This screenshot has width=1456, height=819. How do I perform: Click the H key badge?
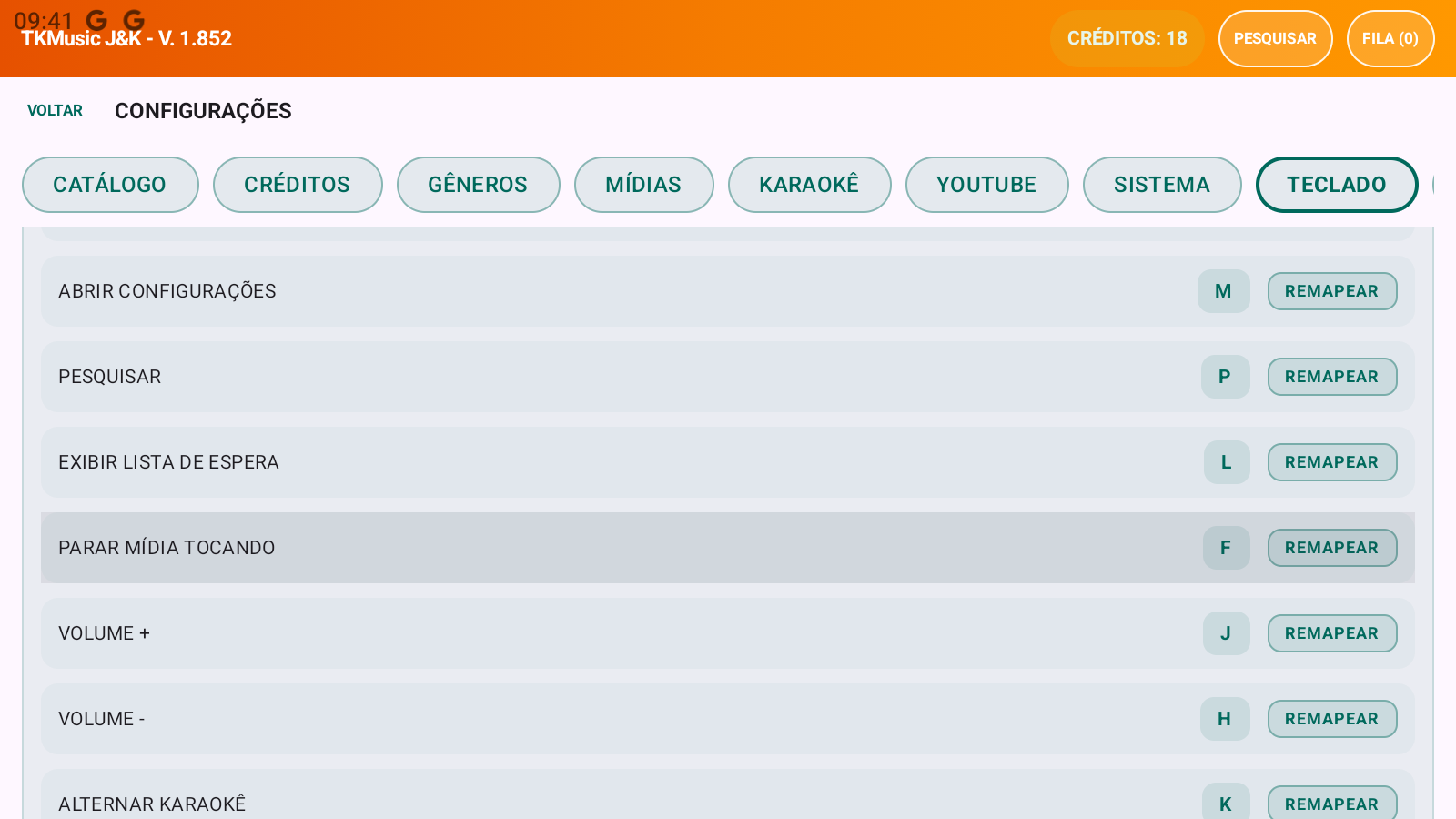click(x=1225, y=719)
